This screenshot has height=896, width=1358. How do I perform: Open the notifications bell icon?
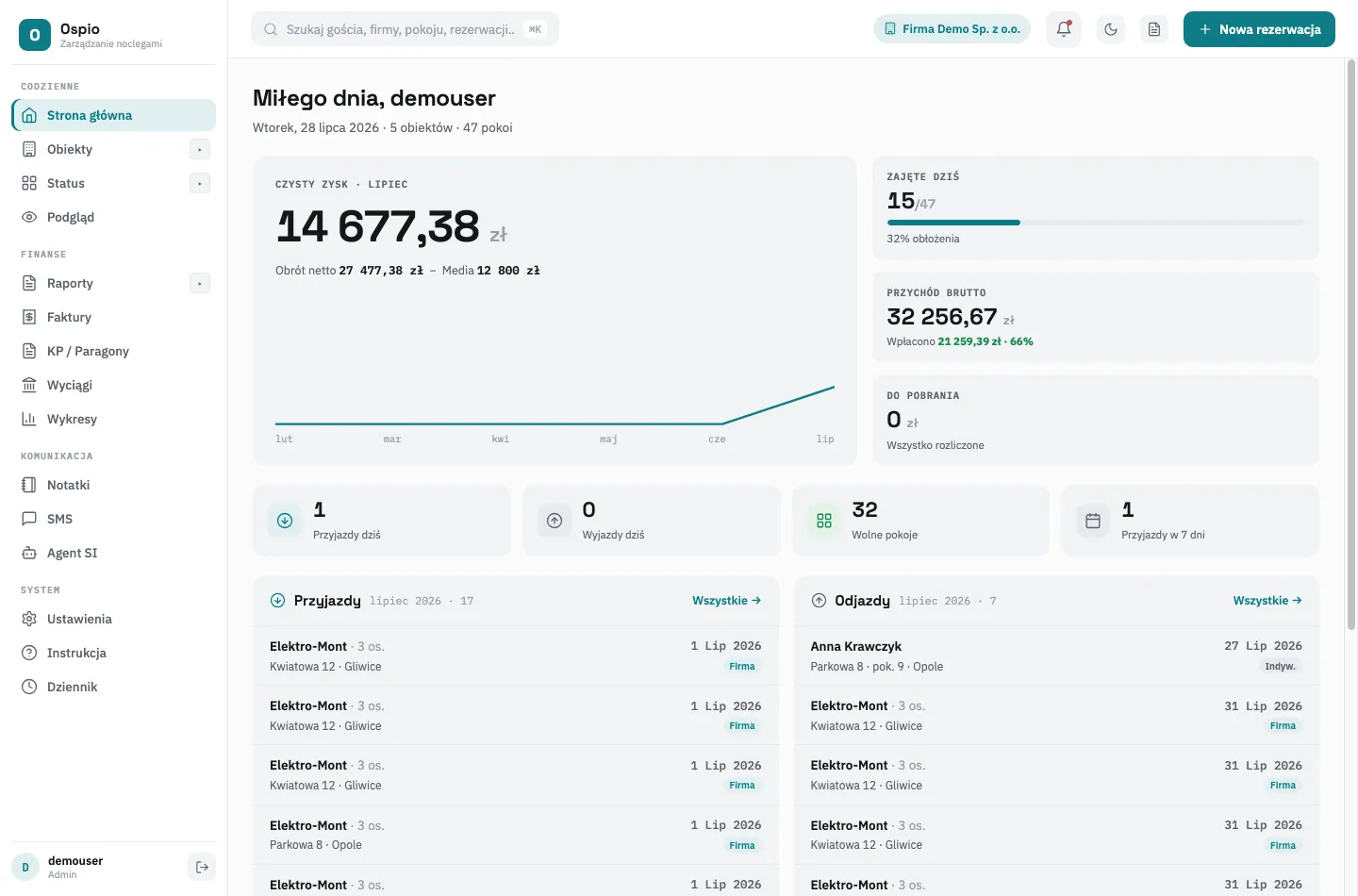[1064, 29]
